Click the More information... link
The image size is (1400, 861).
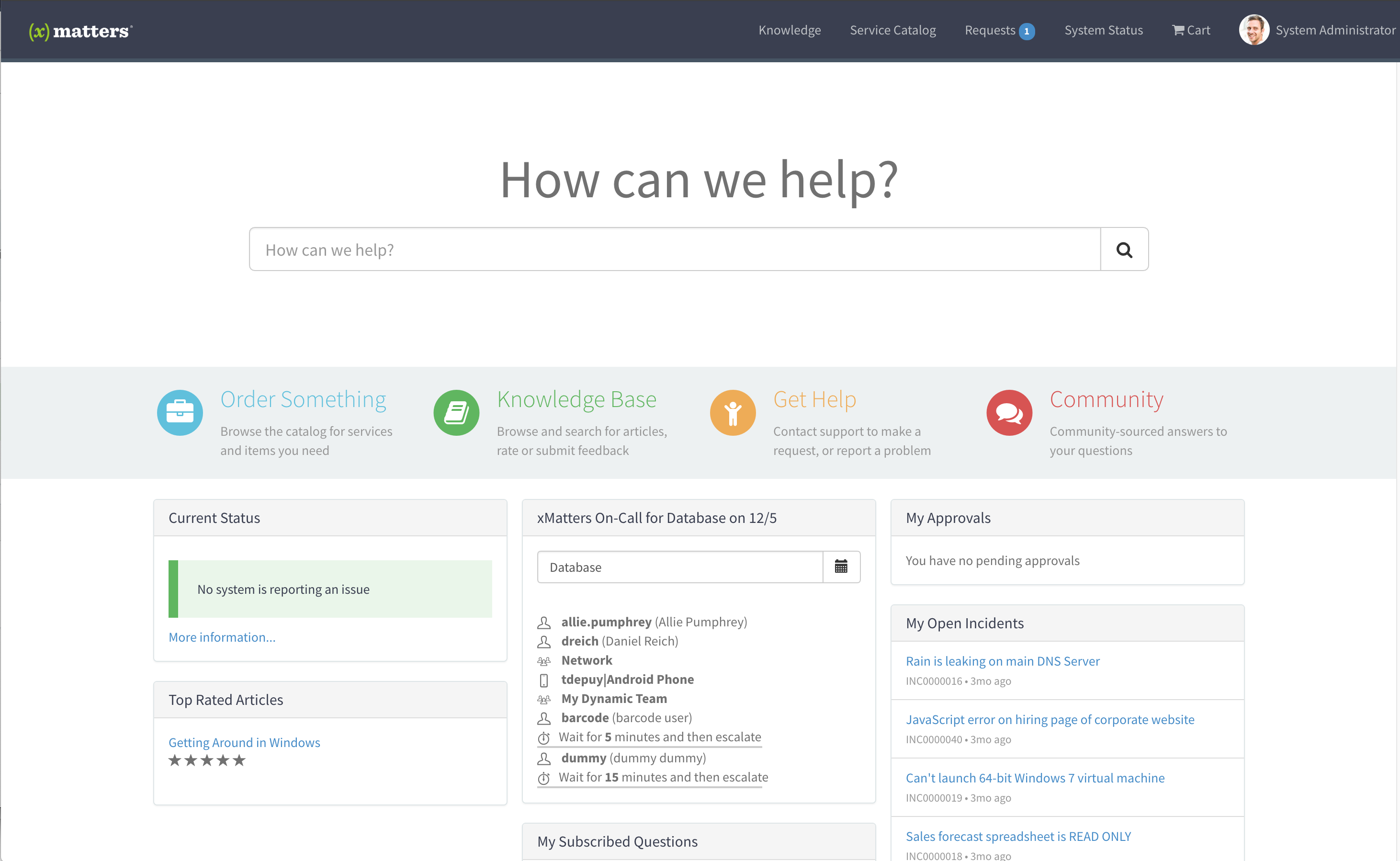(x=222, y=636)
